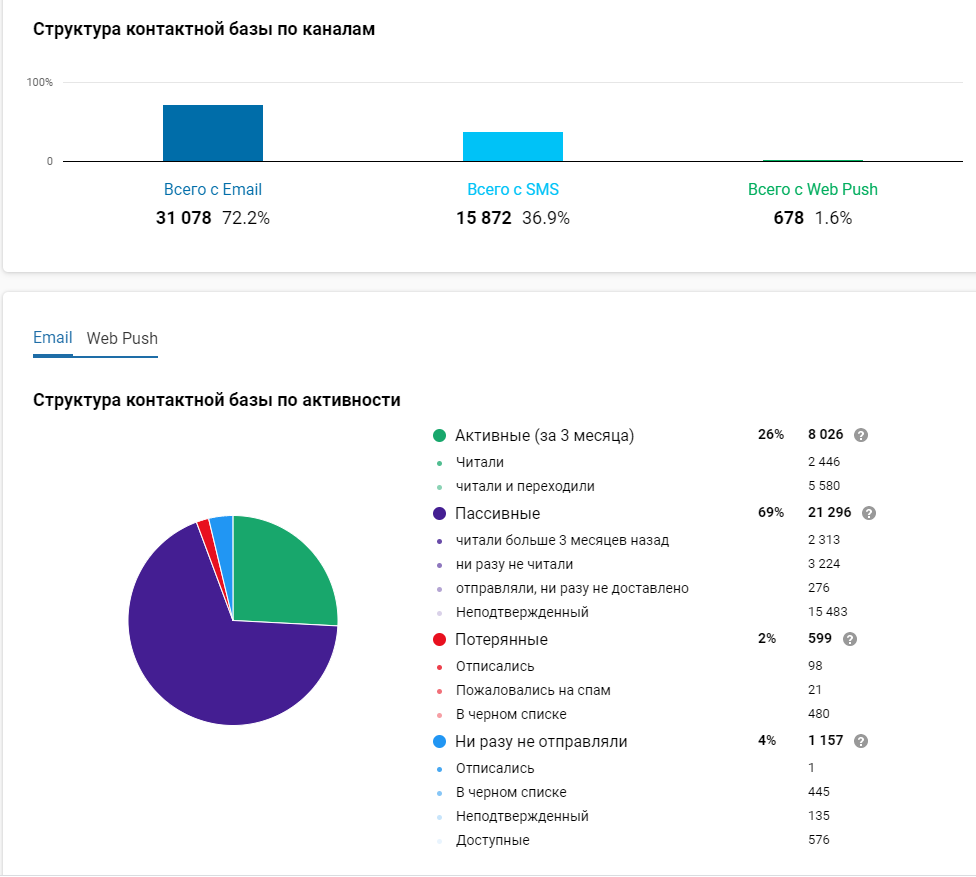Viewport: 976px width, 877px height.
Task: Click green legend dot for Активные
Action: coord(439,436)
